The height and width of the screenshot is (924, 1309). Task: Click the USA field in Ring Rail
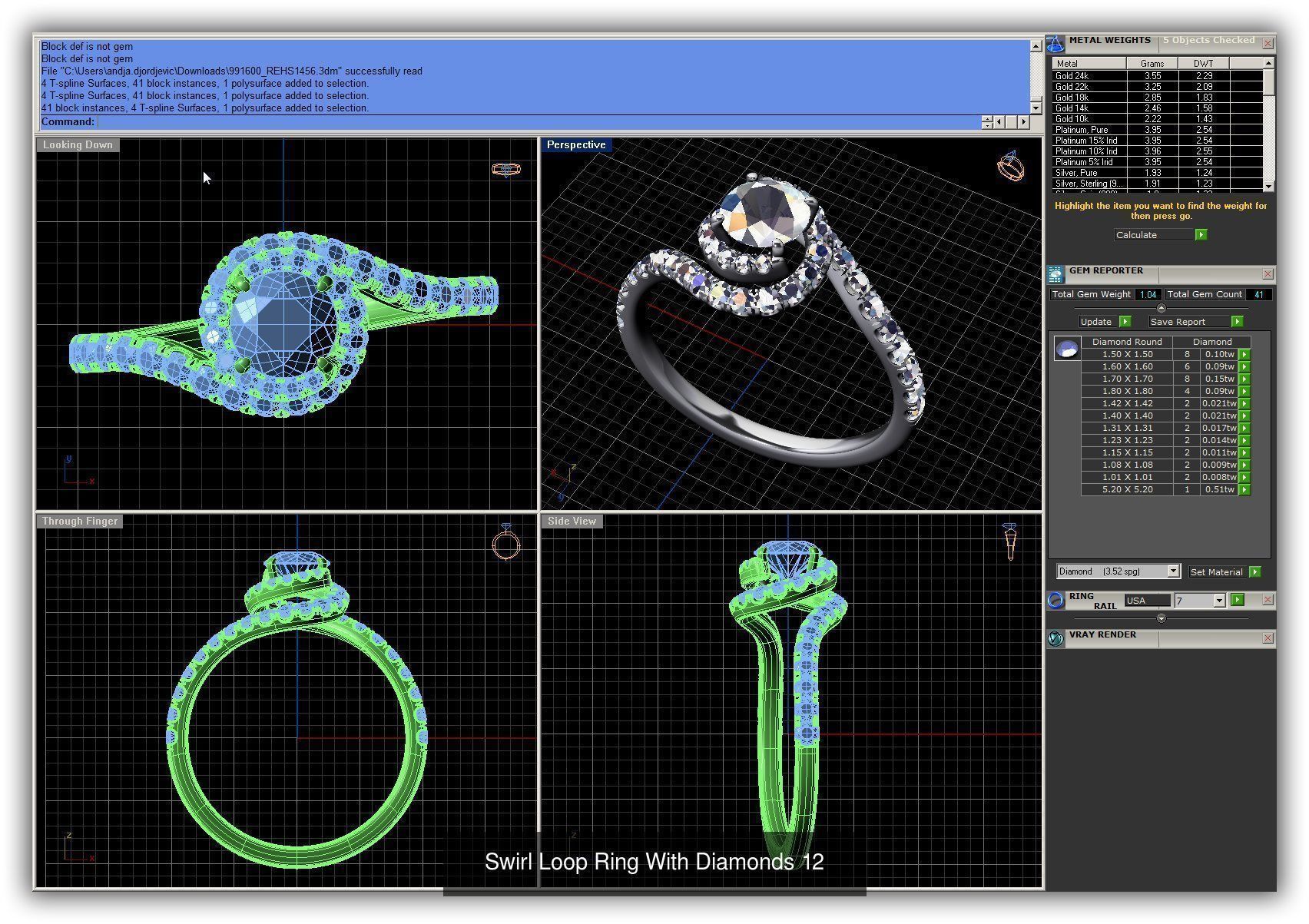point(1148,601)
